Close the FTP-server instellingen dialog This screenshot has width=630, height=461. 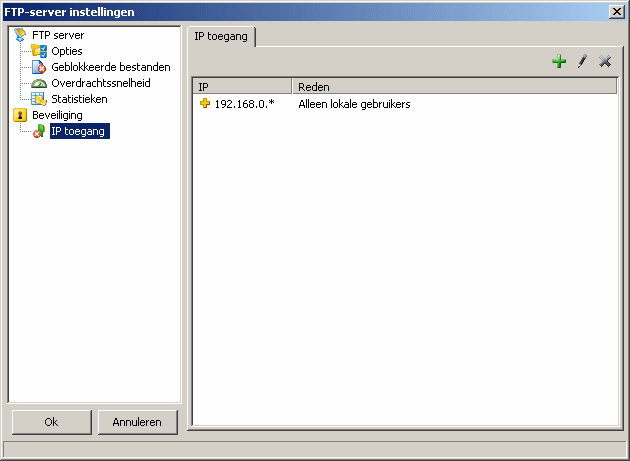tap(616, 12)
